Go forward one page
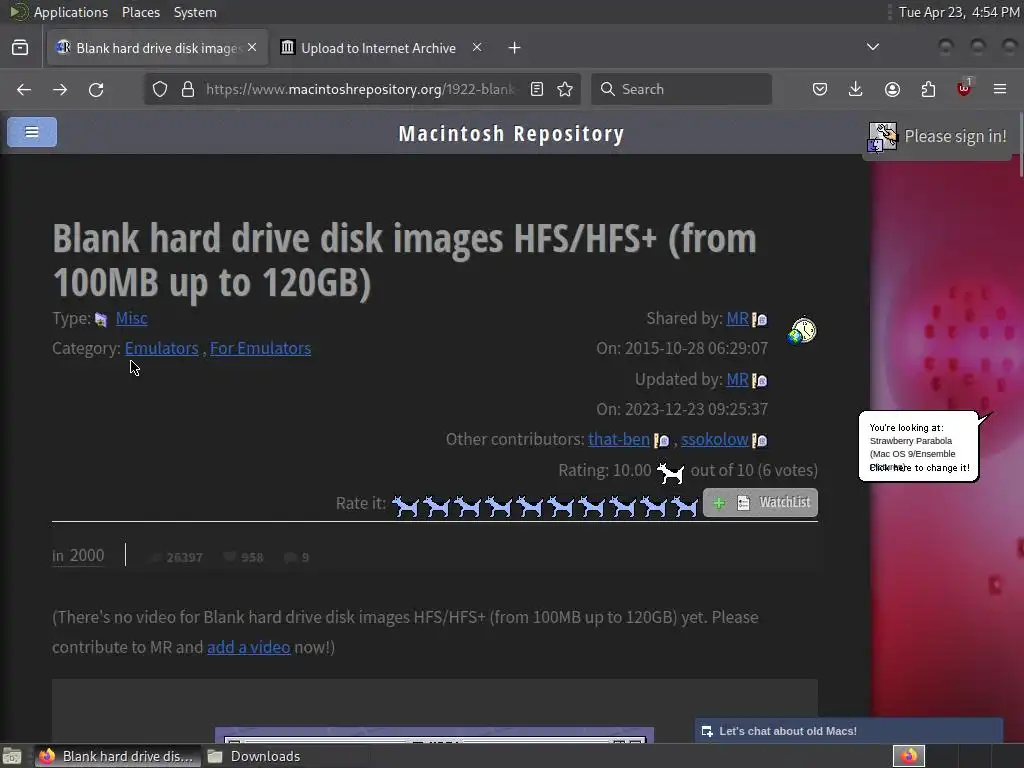The height and width of the screenshot is (768, 1024). tap(60, 89)
